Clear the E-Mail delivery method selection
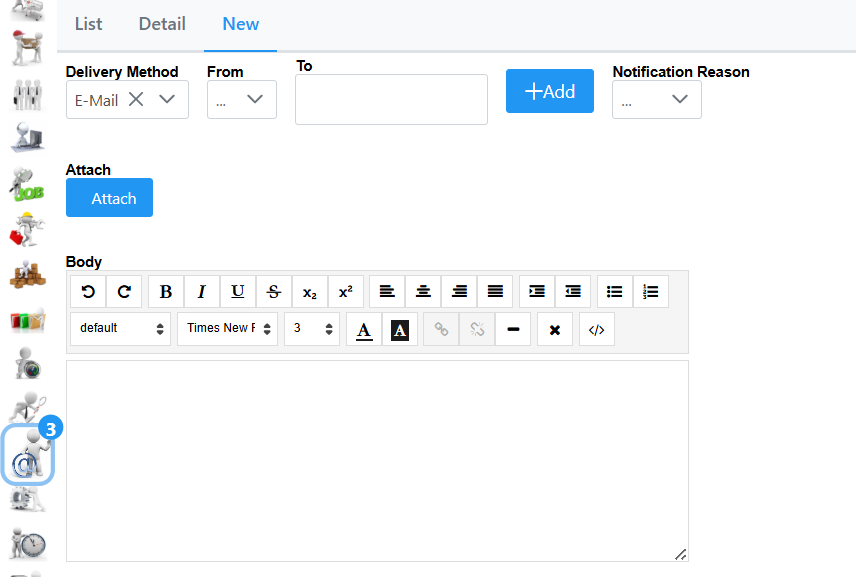 coord(136,99)
